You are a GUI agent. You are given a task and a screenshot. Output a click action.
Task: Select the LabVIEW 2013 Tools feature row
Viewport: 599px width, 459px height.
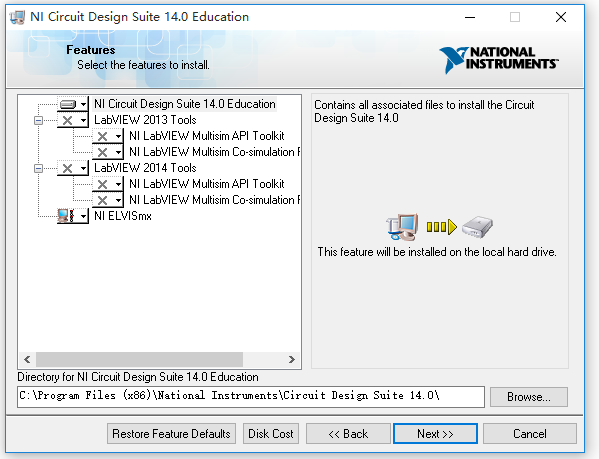point(145,120)
